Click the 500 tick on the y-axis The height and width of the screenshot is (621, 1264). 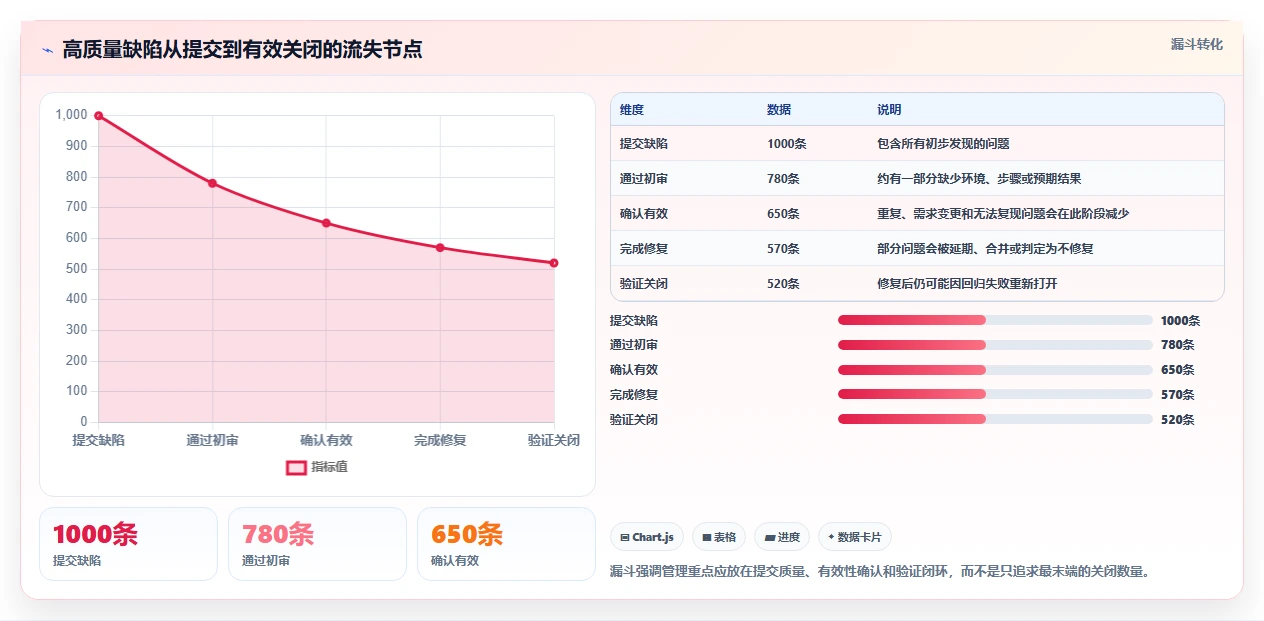coord(76,269)
